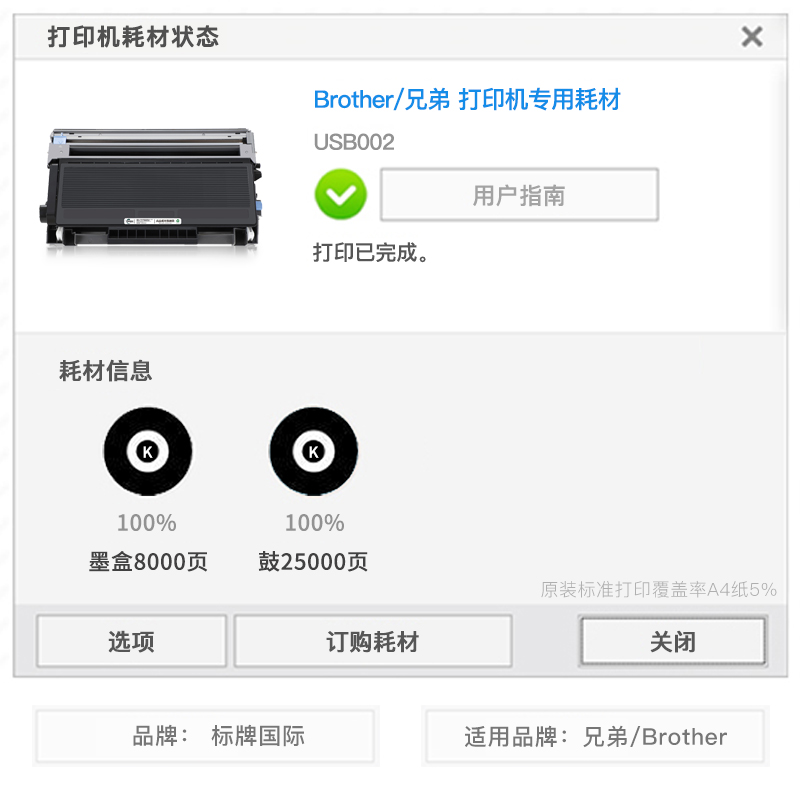The height and width of the screenshot is (800, 800).
Task: Click the 关闭 button
Action: click(673, 641)
